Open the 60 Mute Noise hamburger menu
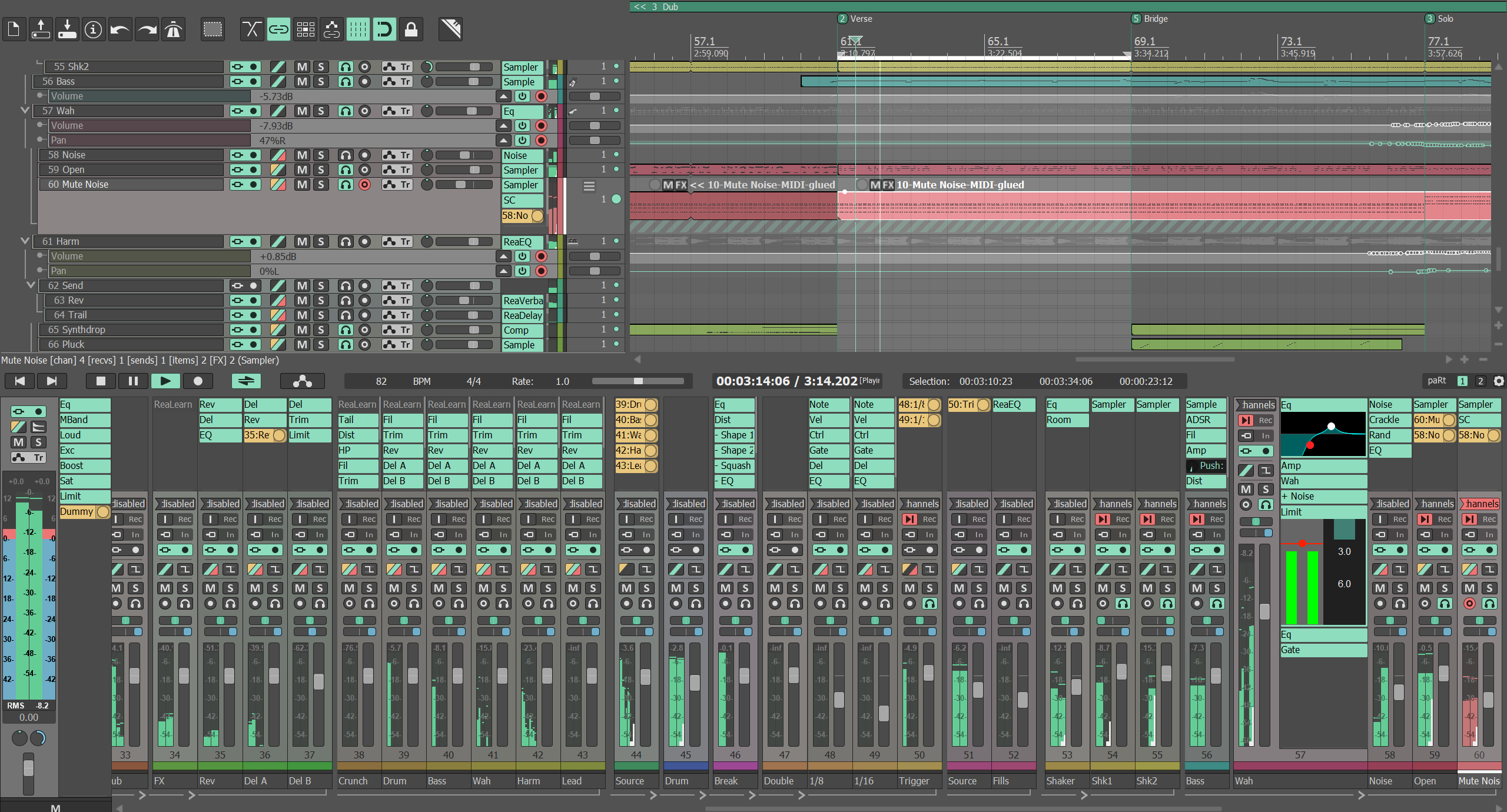 (x=589, y=187)
